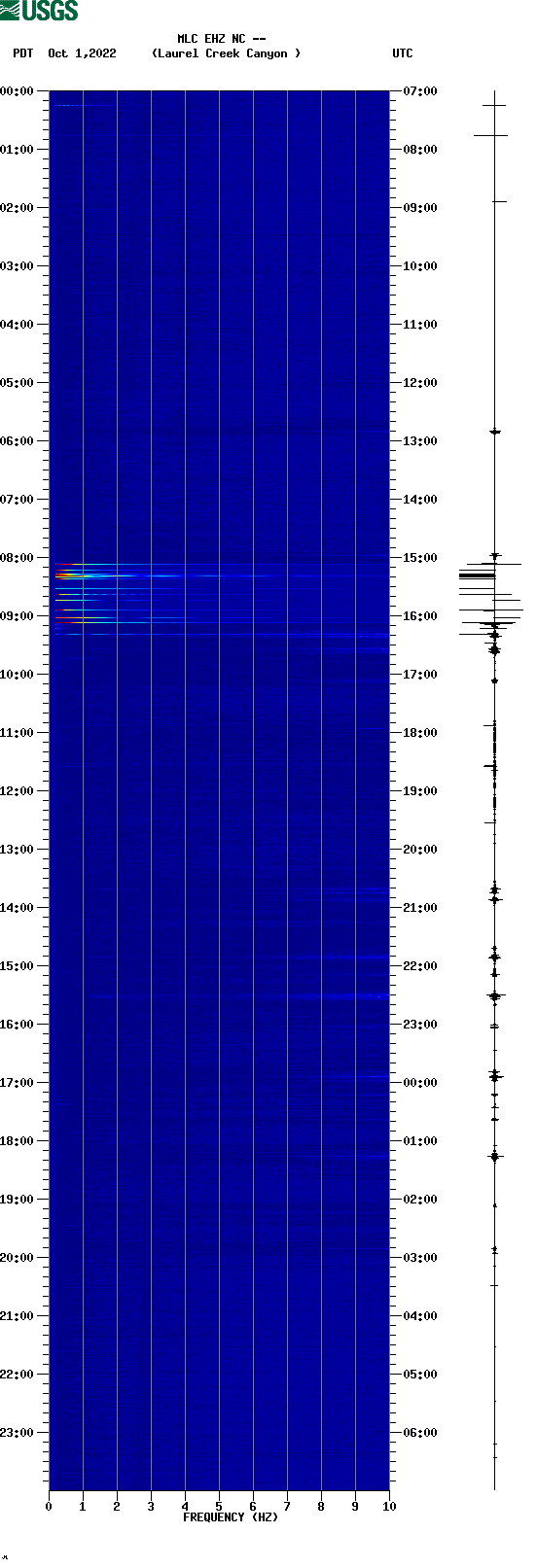Click the 06:00 UTC time tick label
537x1568 pixels.
pyautogui.click(x=420, y=1433)
